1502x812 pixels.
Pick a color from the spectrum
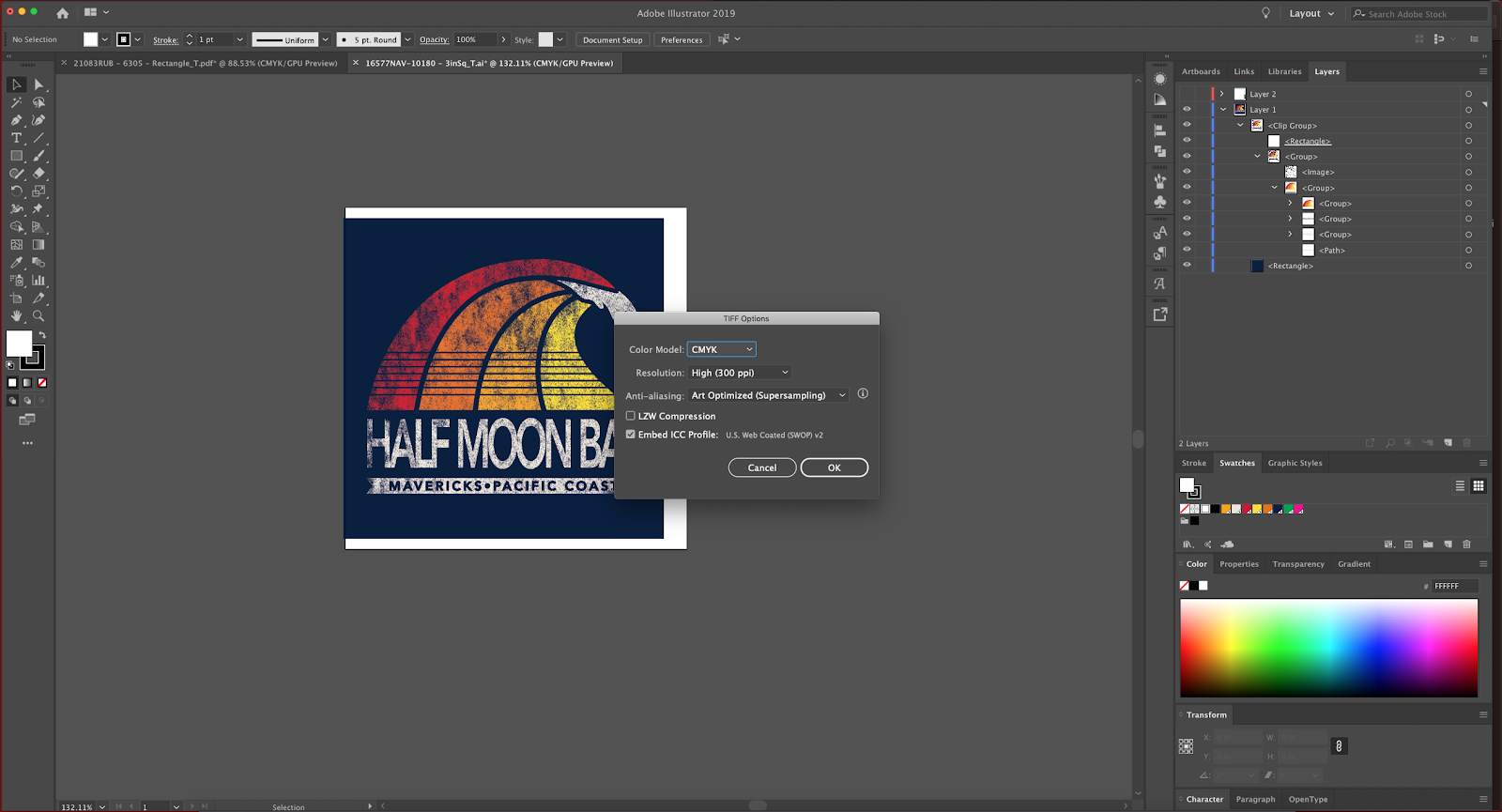point(1328,648)
